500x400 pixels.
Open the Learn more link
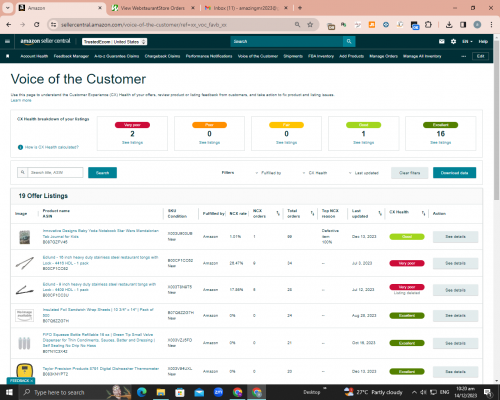click(21, 100)
